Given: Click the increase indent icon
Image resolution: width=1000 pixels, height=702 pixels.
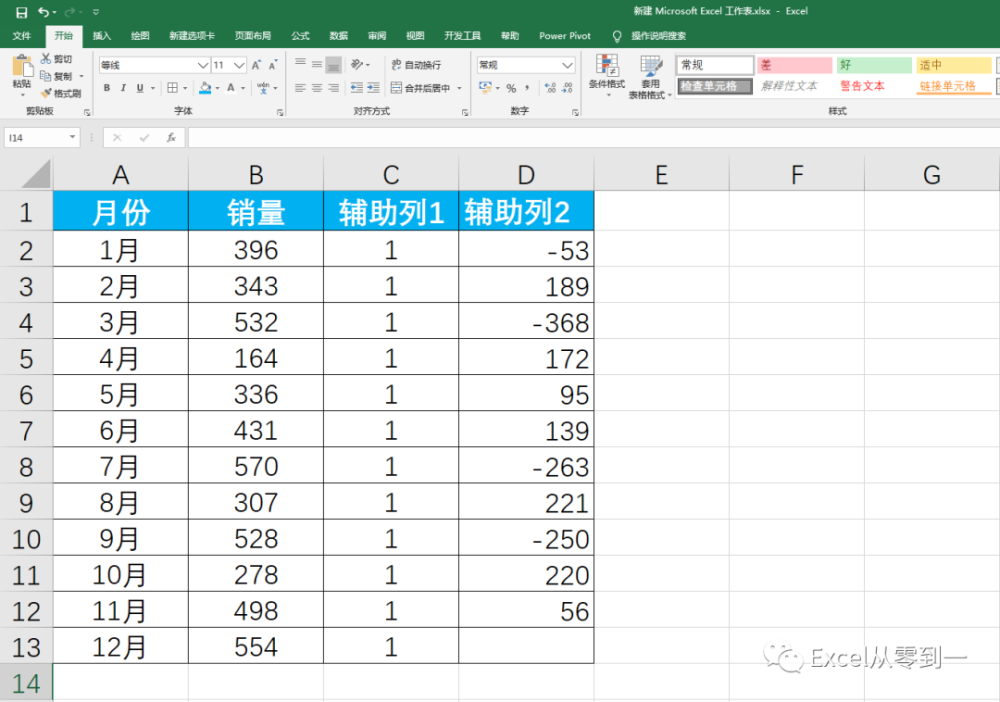Looking at the screenshot, I should (x=373, y=88).
